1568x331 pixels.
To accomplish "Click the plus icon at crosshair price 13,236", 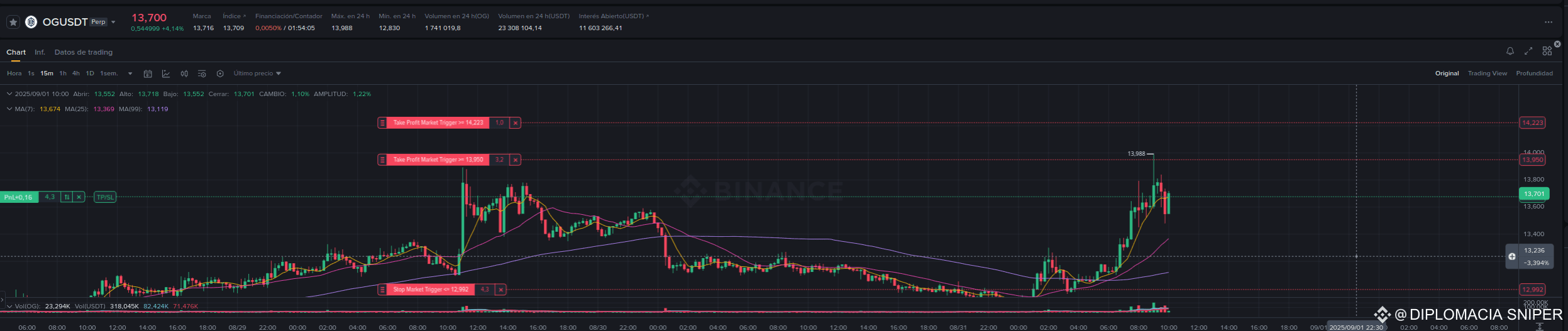I will click(1512, 256).
